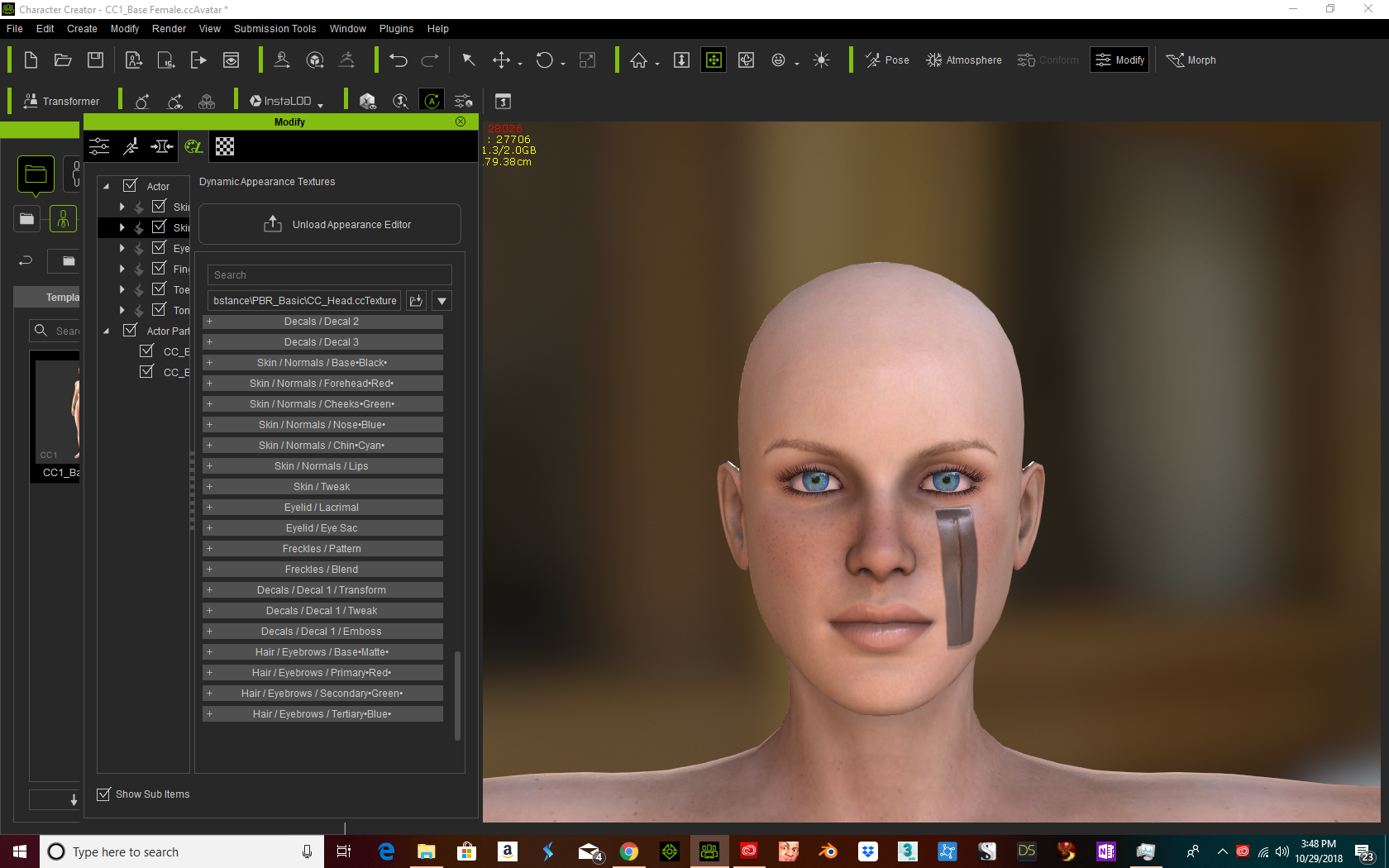
Task: Open the Preview eye icon in the top toolbar
Action: coord(231,60)
